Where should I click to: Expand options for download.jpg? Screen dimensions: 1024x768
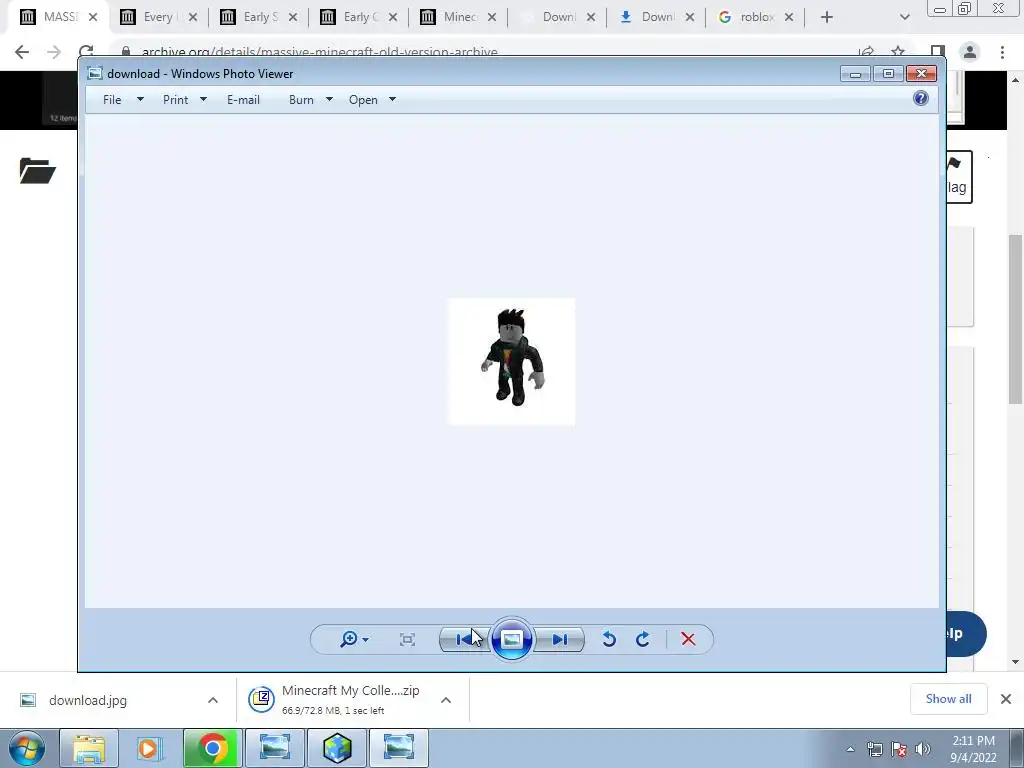pos(213,700)
